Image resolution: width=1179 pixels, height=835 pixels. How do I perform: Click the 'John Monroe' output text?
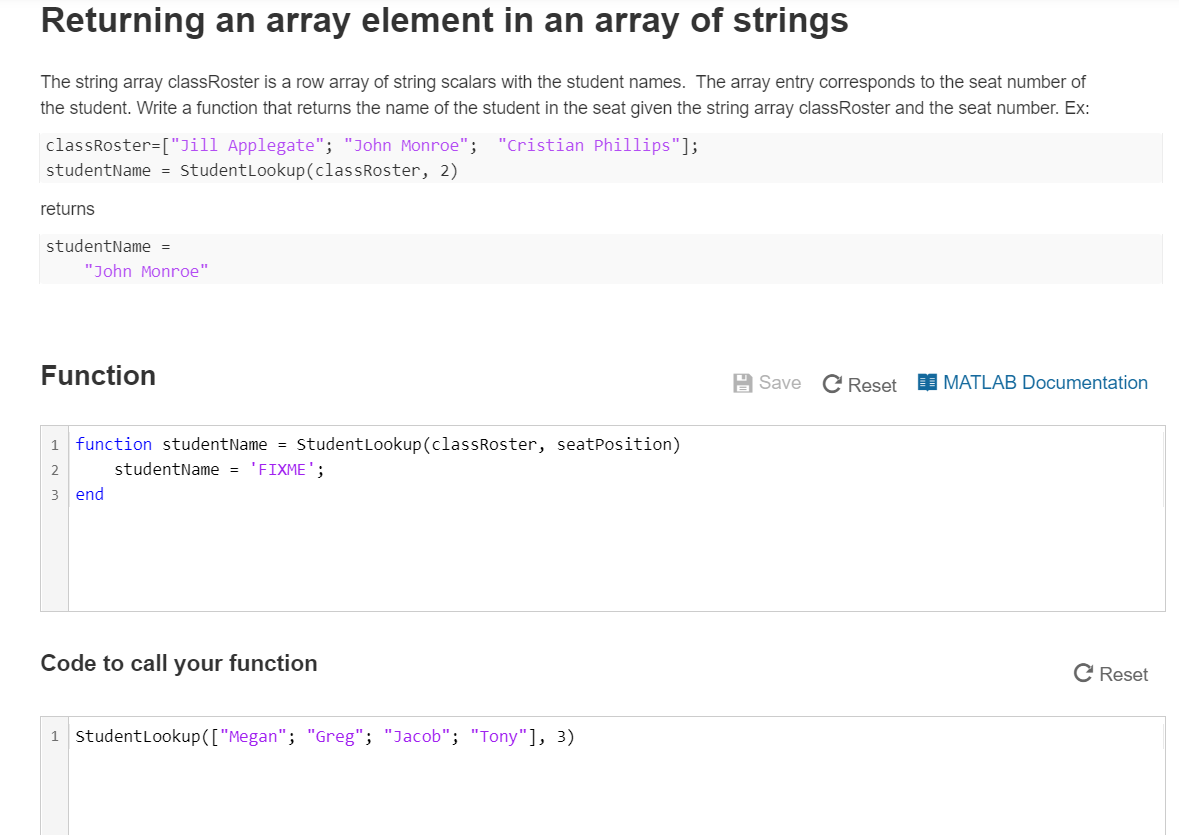[x=146, y=270]
